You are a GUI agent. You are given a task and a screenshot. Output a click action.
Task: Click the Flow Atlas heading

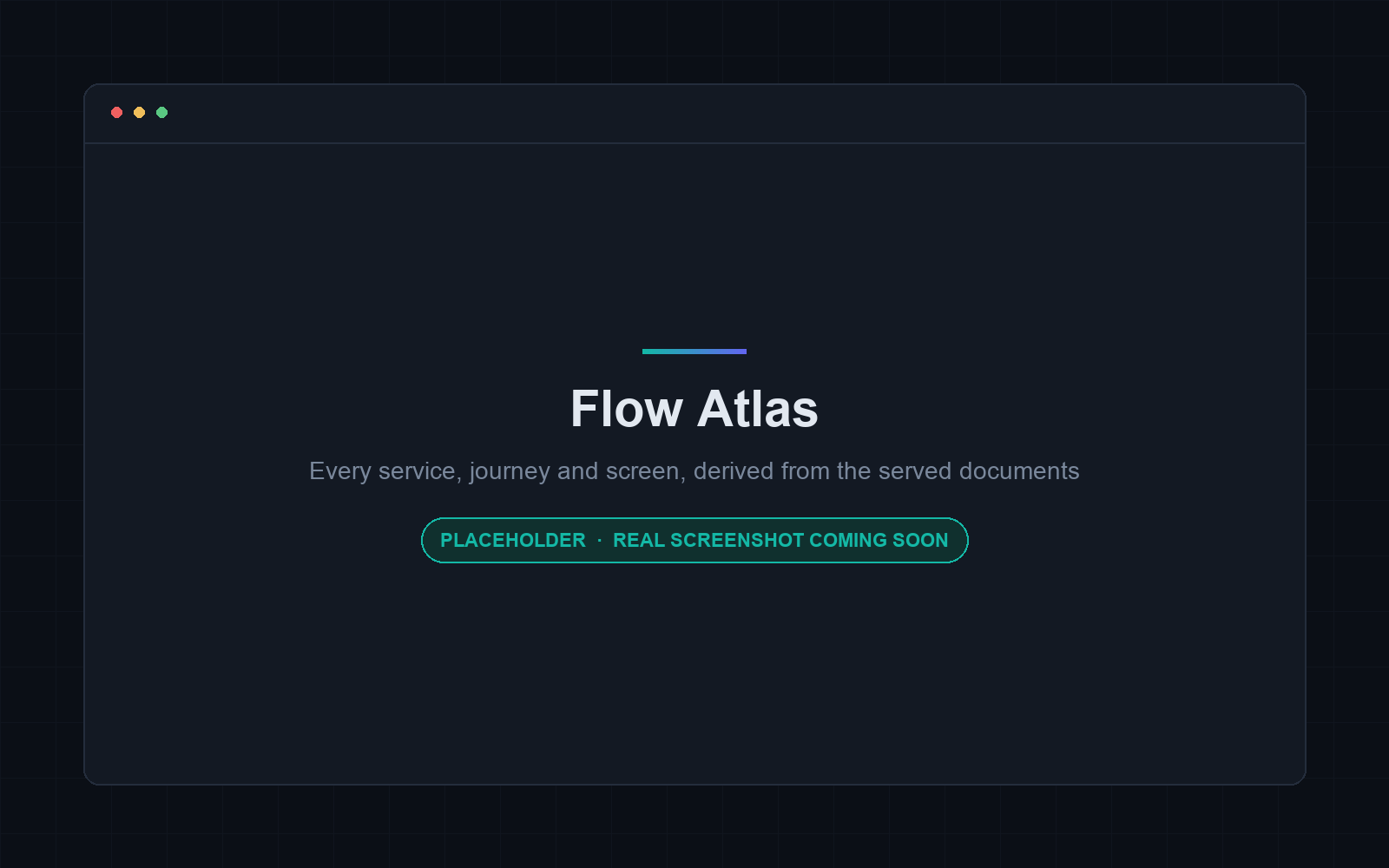click(x=694, y=409)
